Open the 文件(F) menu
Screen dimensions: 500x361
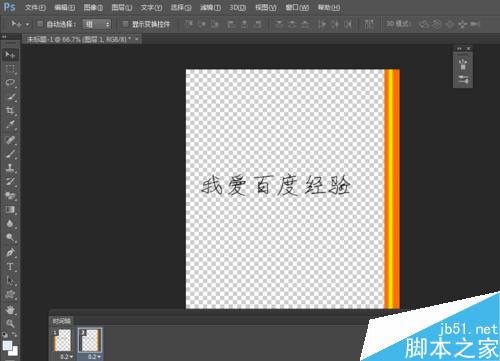[x=35, y=7]
